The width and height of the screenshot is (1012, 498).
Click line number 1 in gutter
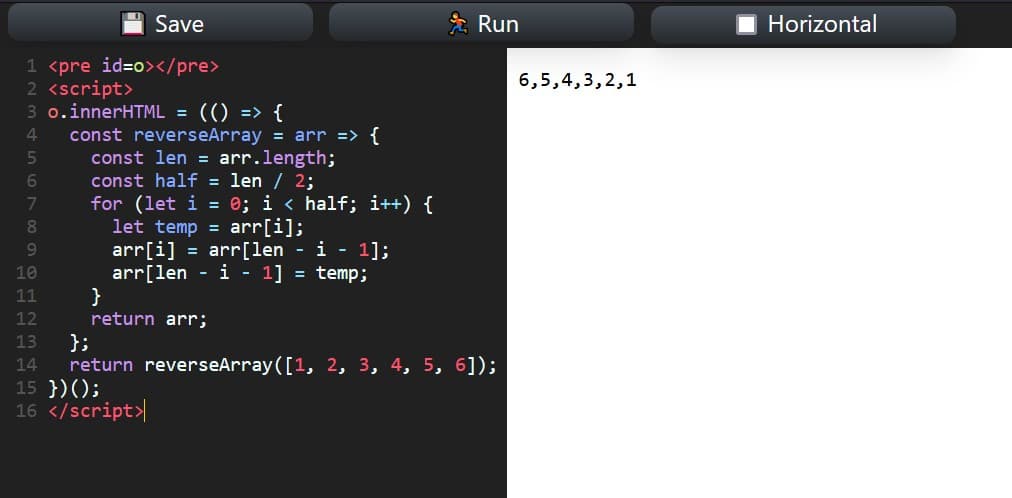pos(32,66)
